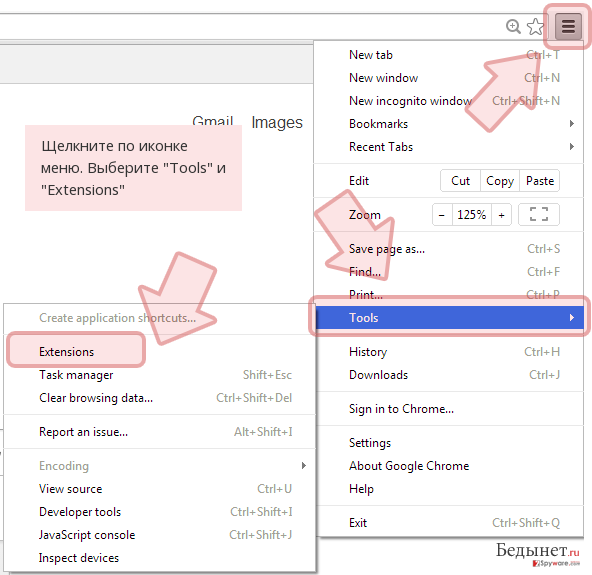Click the Cut button in Edit row
This screenshot has height=575, width=592.
[x=460, y=181]
